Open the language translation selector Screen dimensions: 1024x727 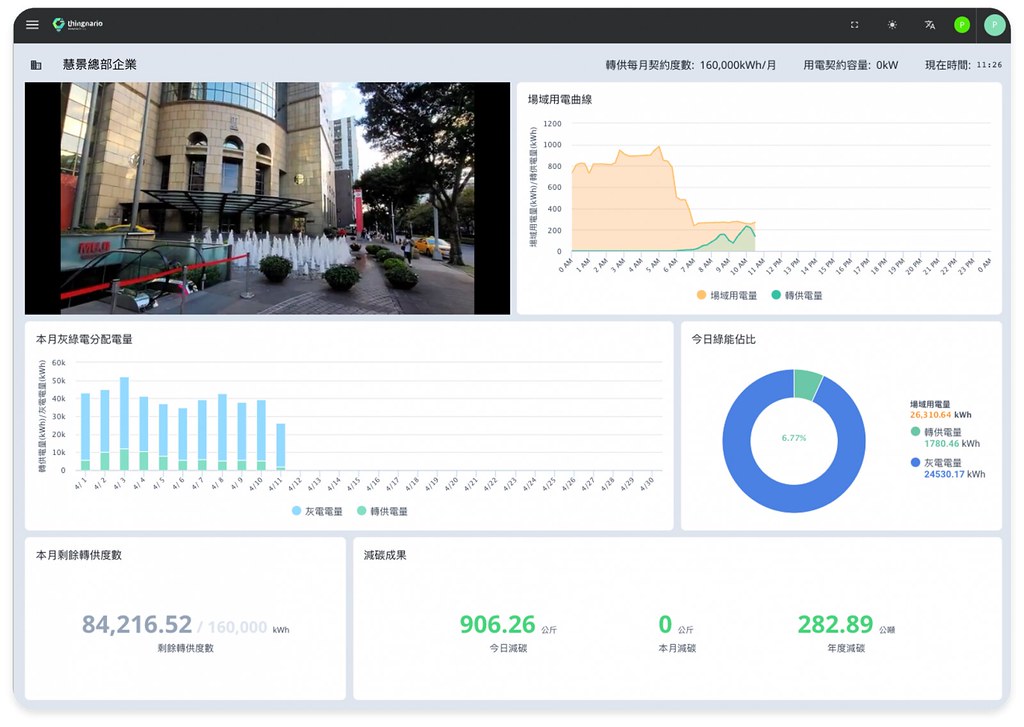(930, 25)
